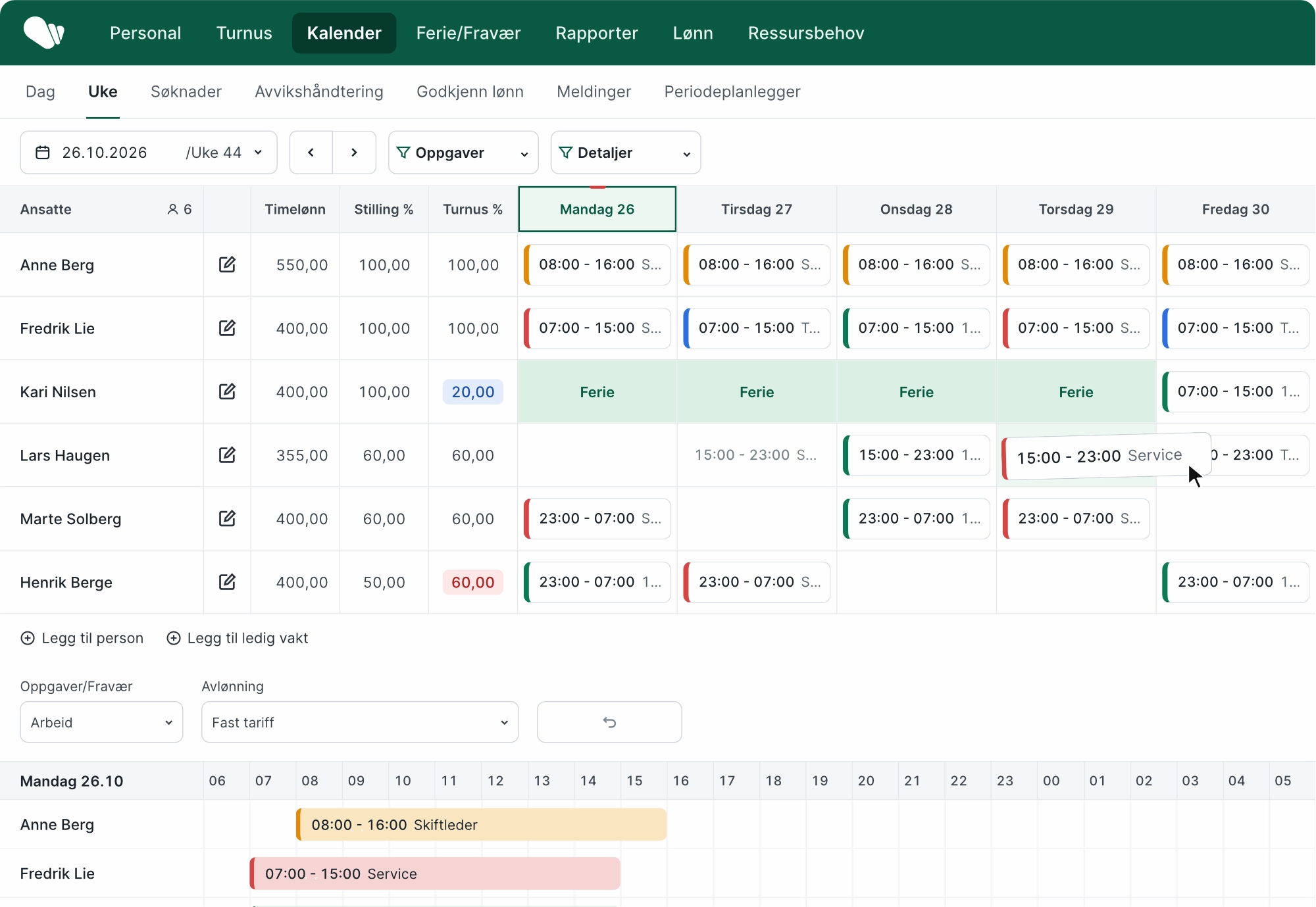This screenshot has width=1316, height=907.
Task: Click Henrik Berge's Tuesday 23:00-07:00 shift
Action: [x=757, y=581]
